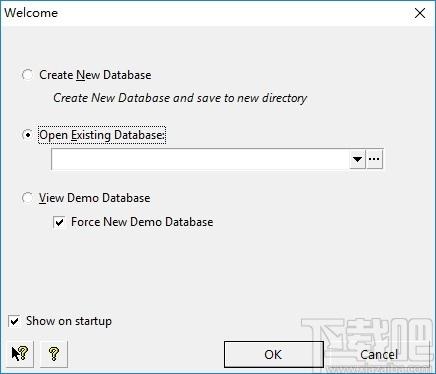Disable the Show on startup checkbox

point(14,321)
